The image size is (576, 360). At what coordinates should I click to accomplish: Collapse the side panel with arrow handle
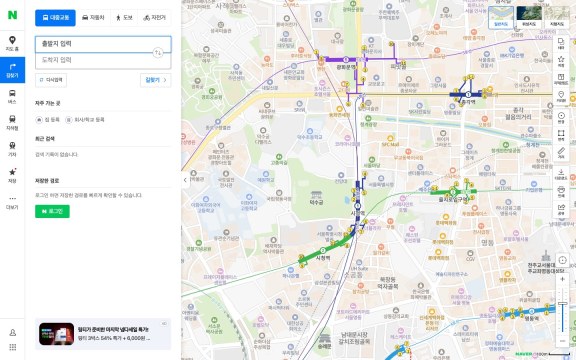pyautogui.click(x=185, y=180)
